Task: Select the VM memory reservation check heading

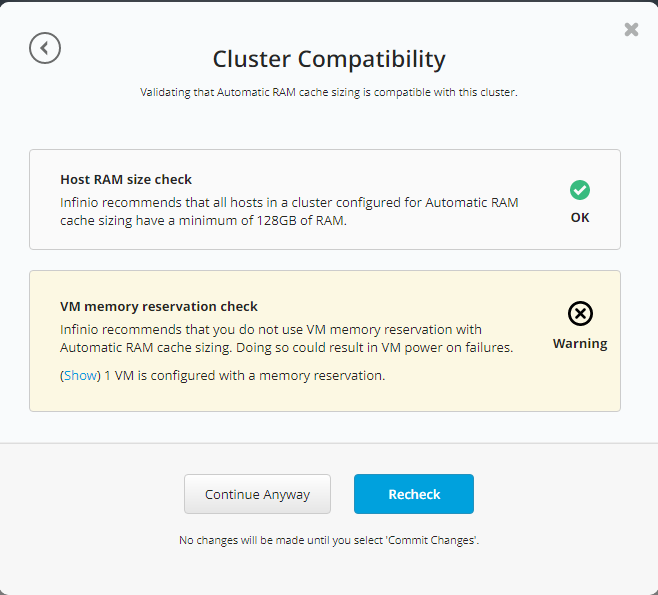Action: click(159, 306)
